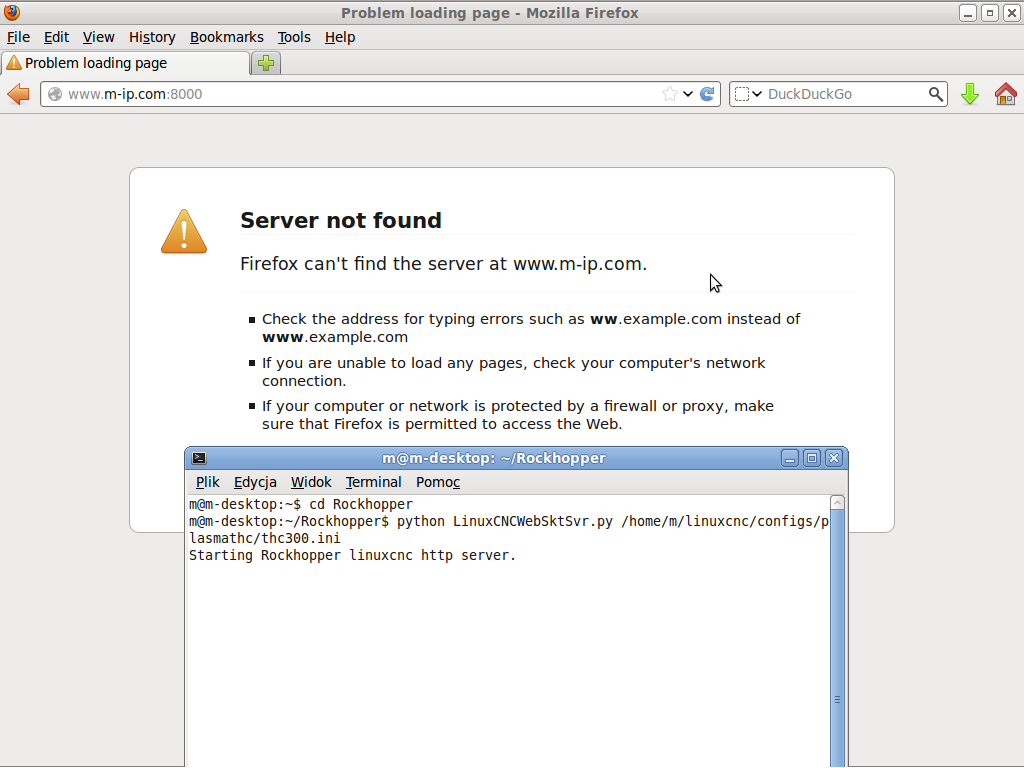Click the warning triangle on the error page

tap(184, 231)
